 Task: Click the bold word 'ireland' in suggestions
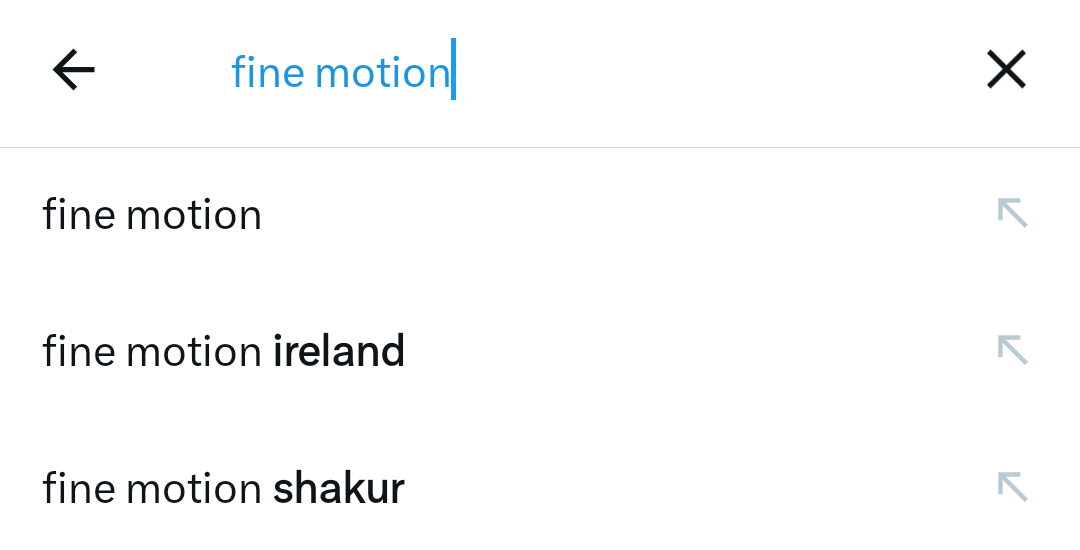tap(339, 351)
